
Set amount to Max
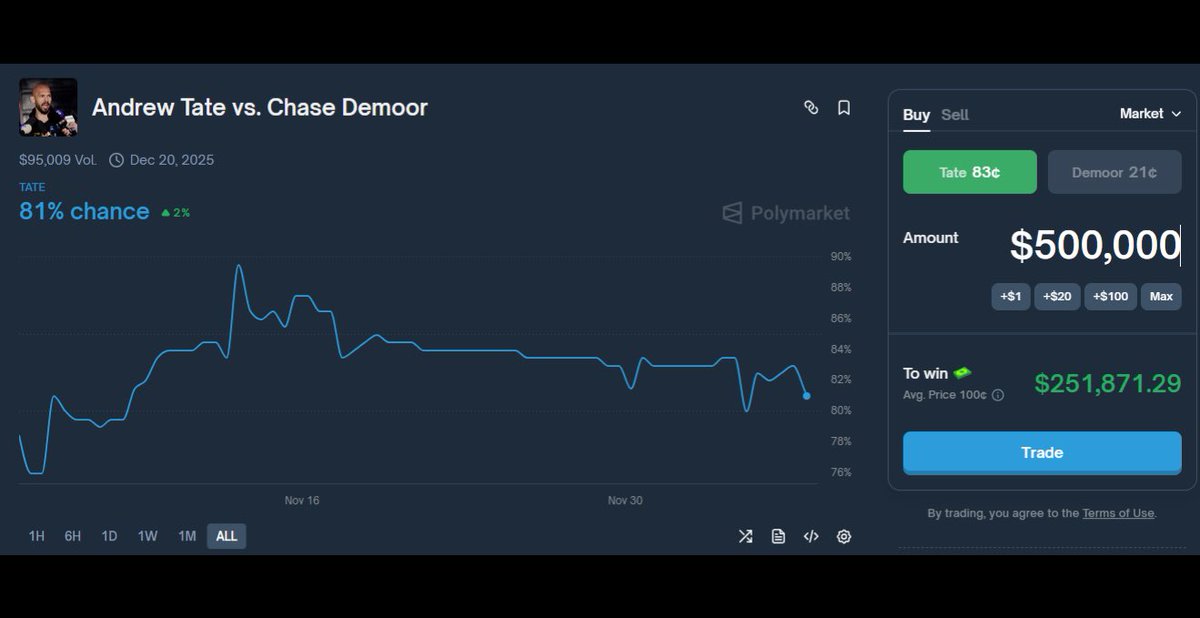click(1161, 296)
